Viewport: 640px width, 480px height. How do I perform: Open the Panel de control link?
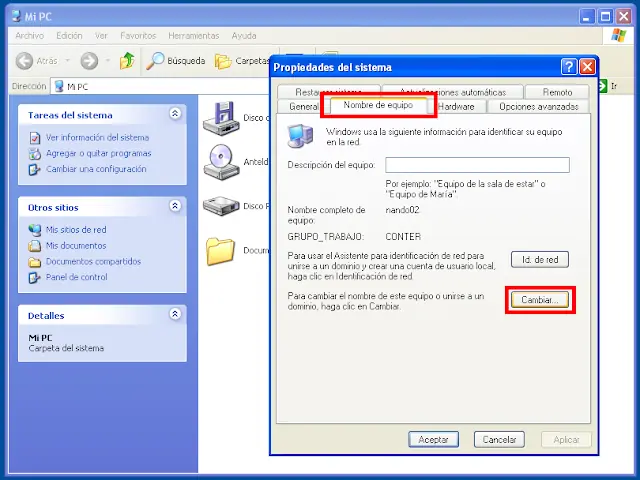point(76,277)
